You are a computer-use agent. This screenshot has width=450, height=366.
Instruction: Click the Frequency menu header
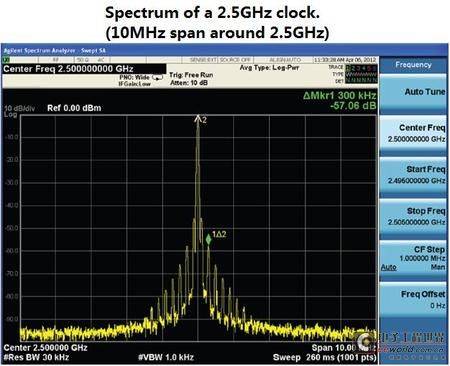[413, 65]
